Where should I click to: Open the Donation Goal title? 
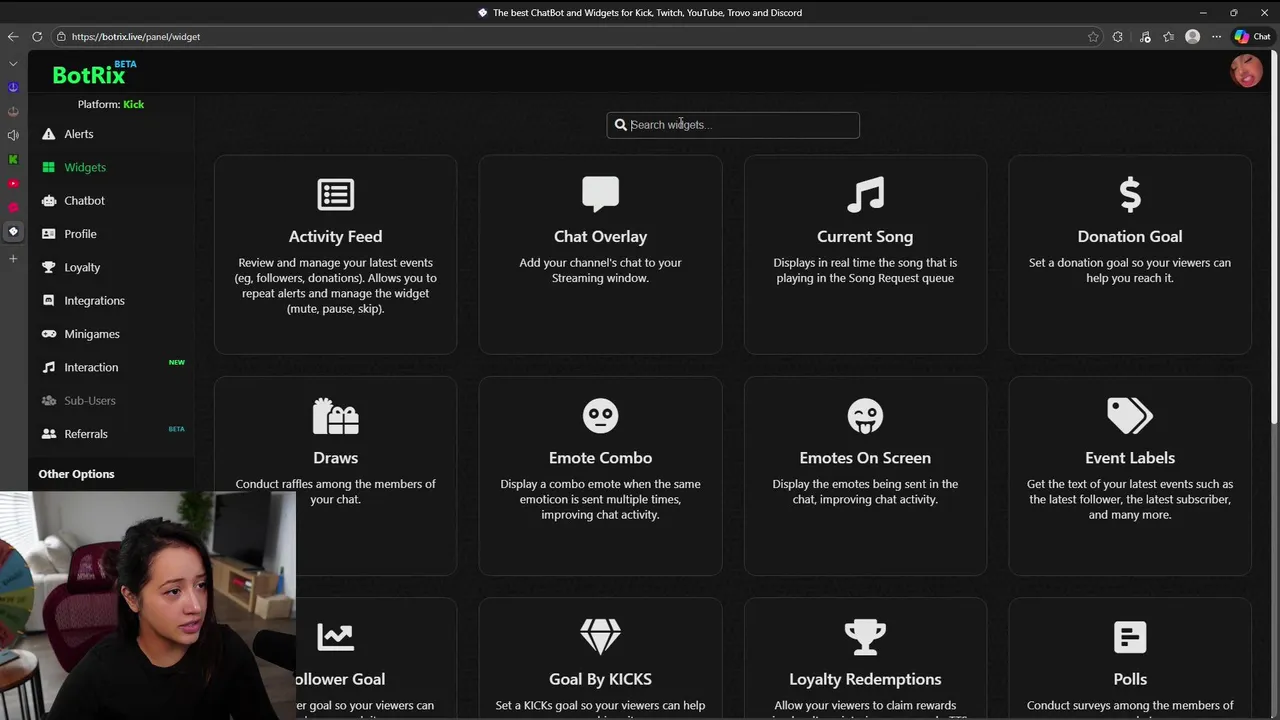[x=1130, y=236]
